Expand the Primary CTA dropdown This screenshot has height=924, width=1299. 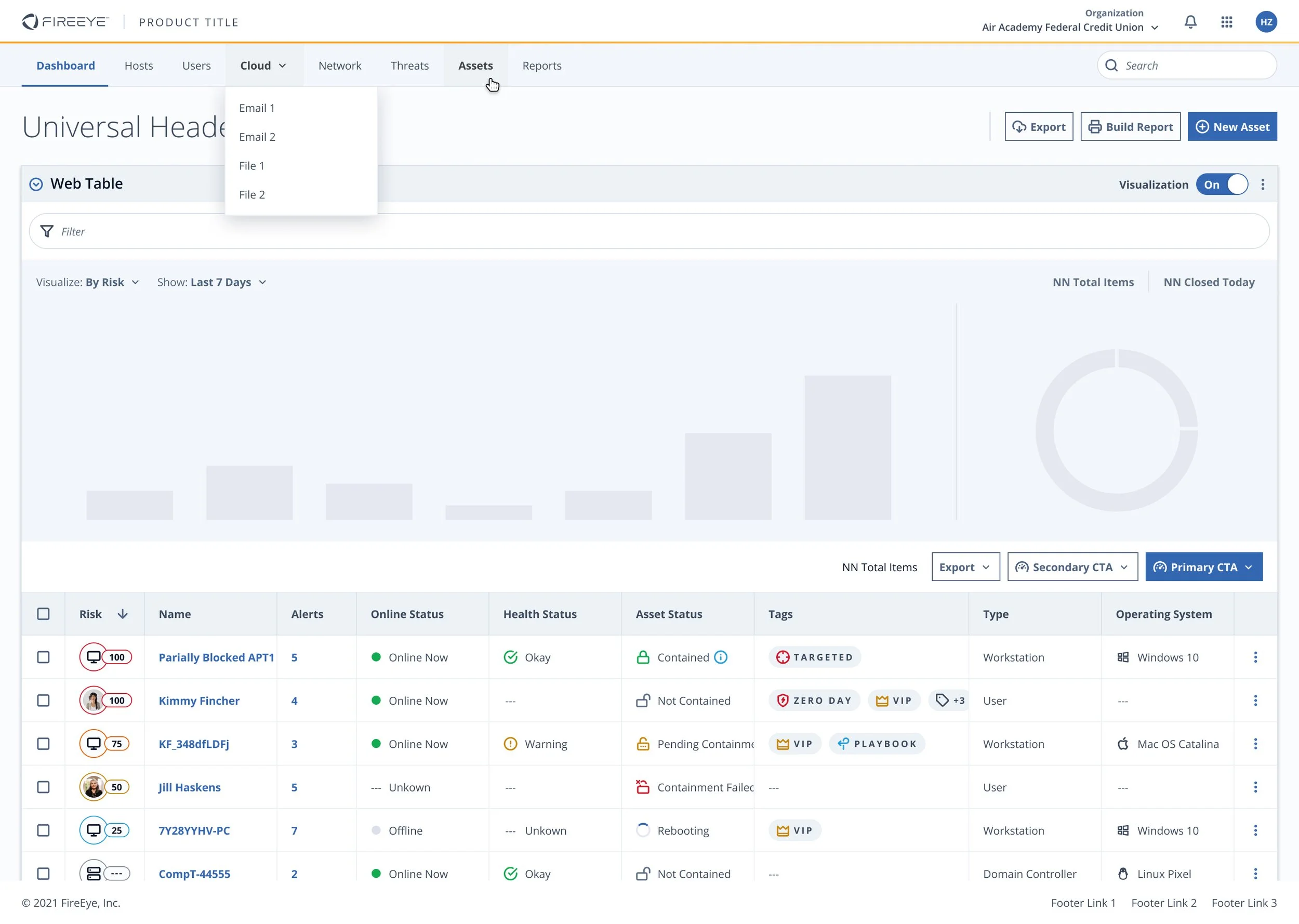[x=1203, y=566]
